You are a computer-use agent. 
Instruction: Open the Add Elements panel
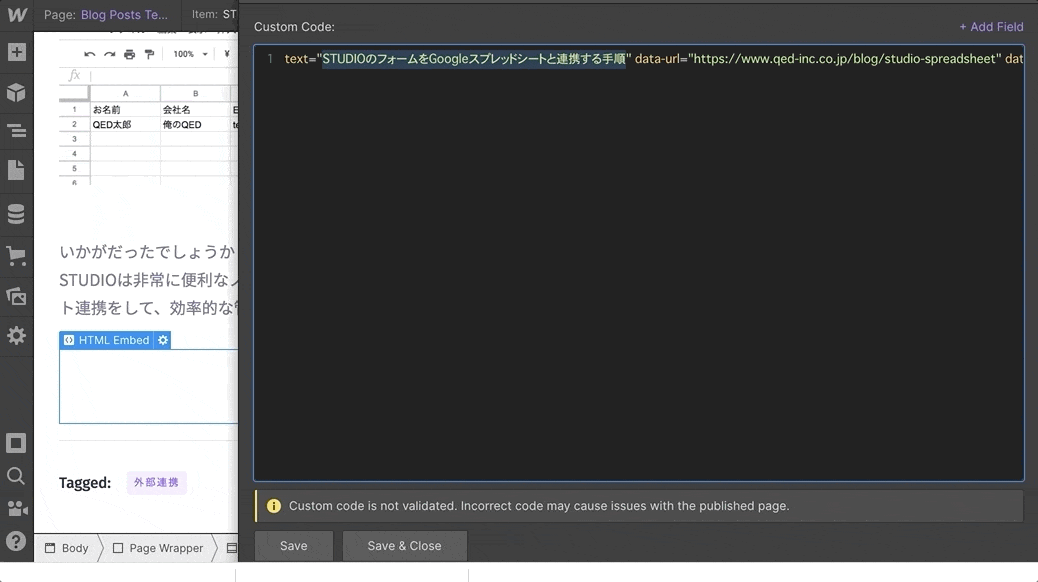coord(17,52)
